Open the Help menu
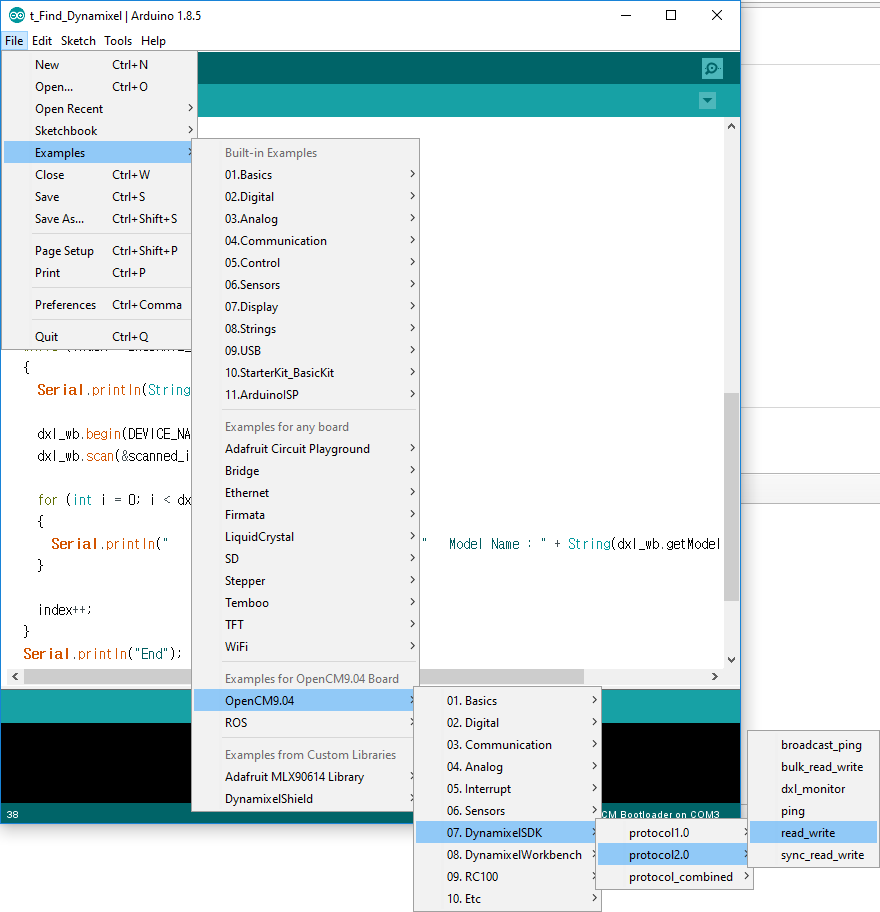 [x=154, y=41]
